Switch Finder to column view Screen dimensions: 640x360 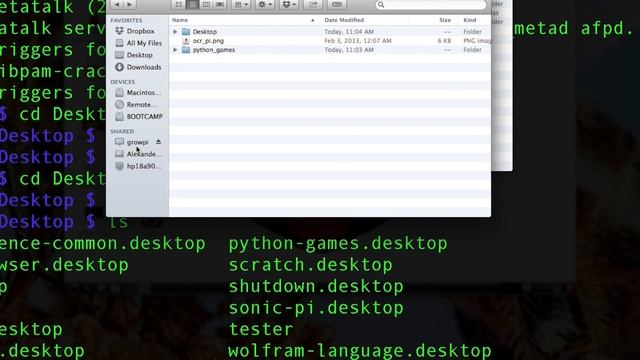click(x=206, y=4)
